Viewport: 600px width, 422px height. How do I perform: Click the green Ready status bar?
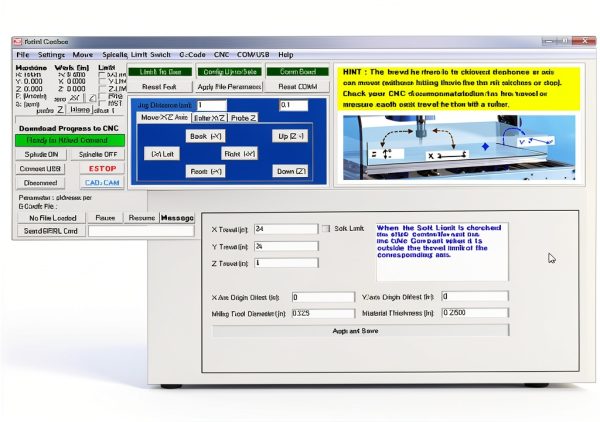click(x=70, y=140)
